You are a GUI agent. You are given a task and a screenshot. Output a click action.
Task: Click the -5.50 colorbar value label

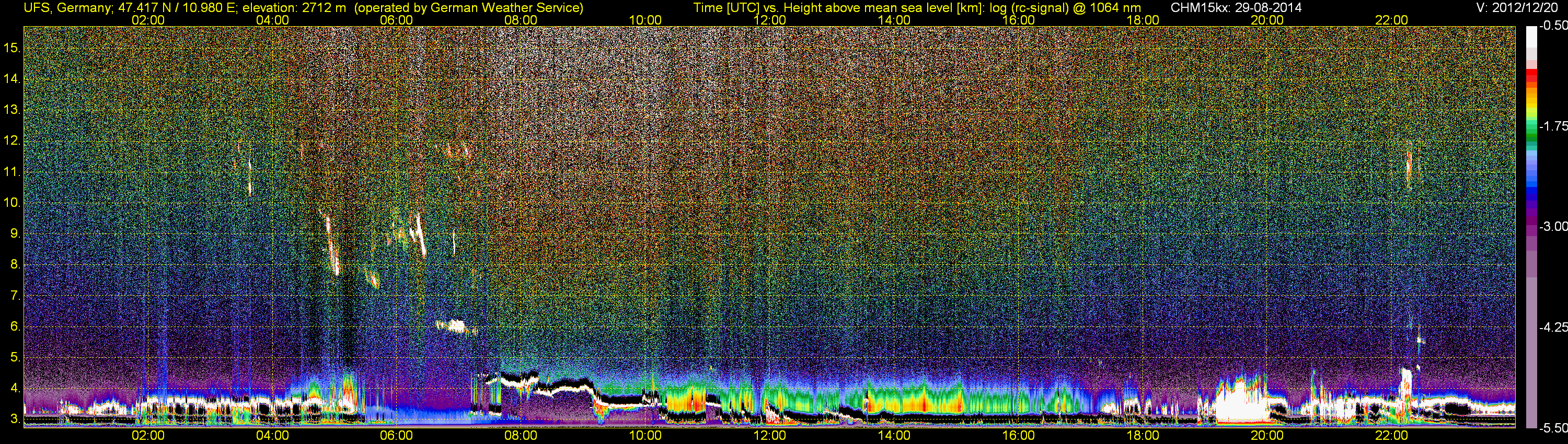(x=1553, y=428)
